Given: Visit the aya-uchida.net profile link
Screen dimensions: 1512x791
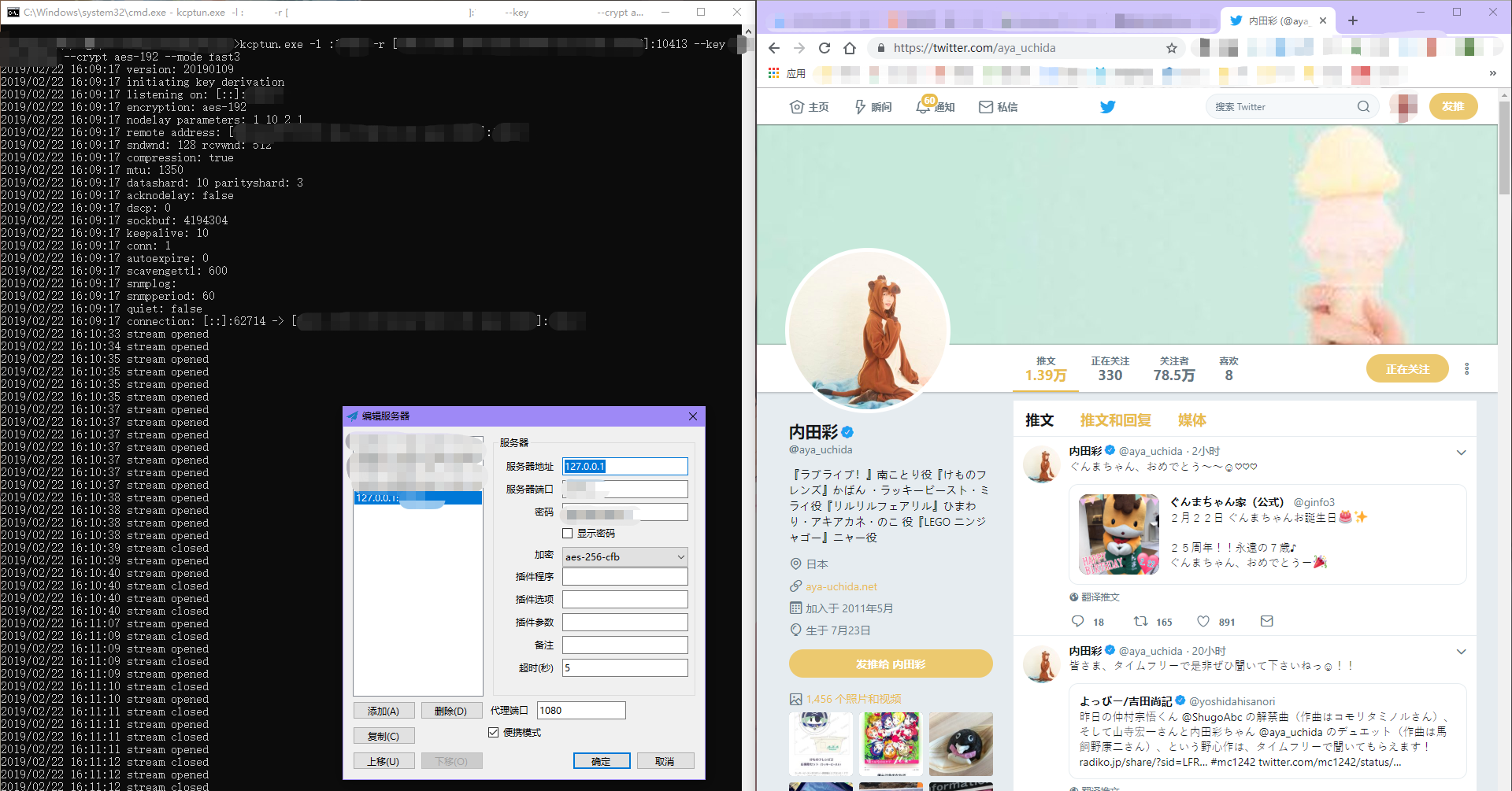Looking at the screenshot, I should pos(841,586).
